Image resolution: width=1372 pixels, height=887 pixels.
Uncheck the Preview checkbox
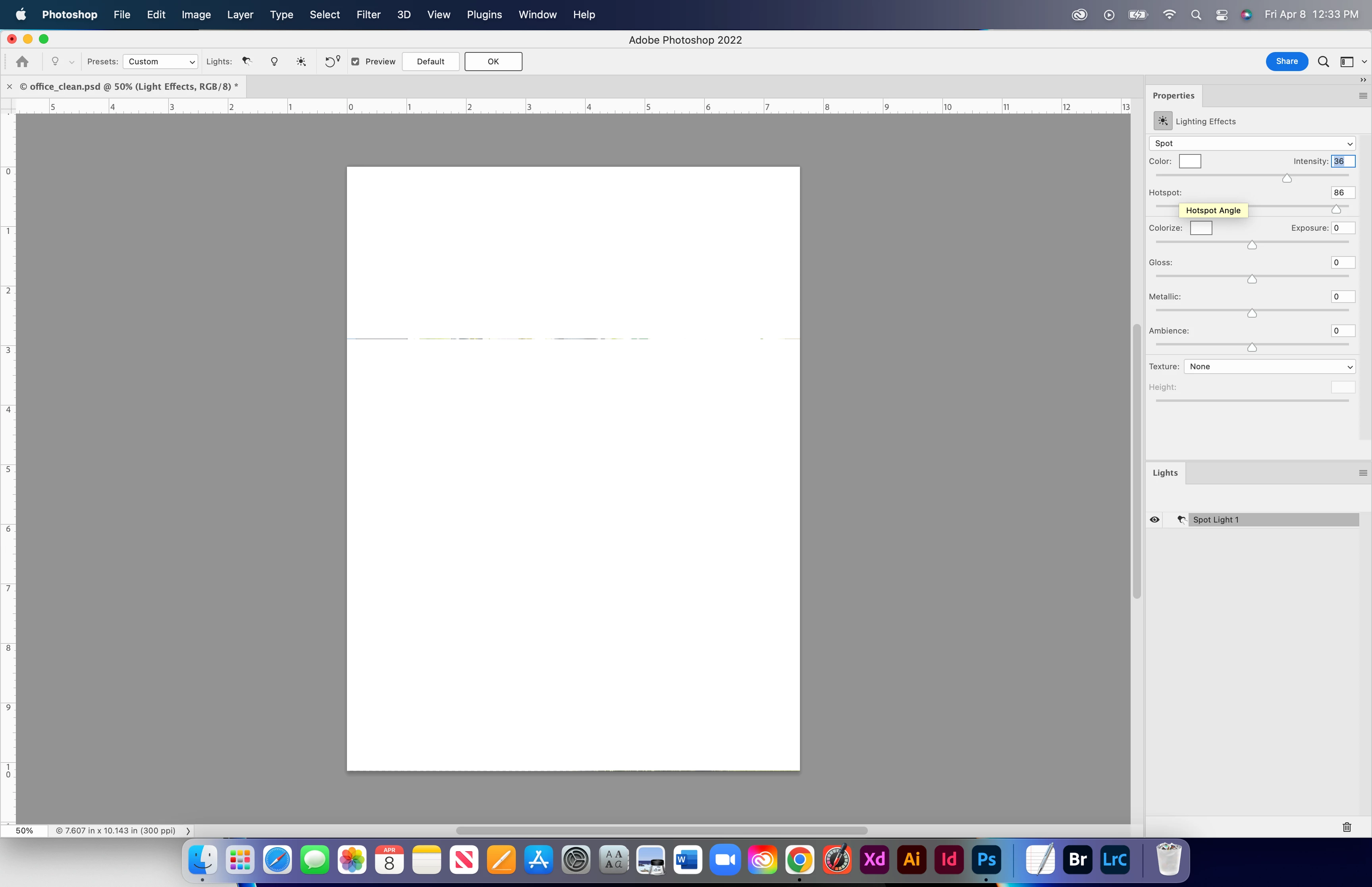(355, 61)
